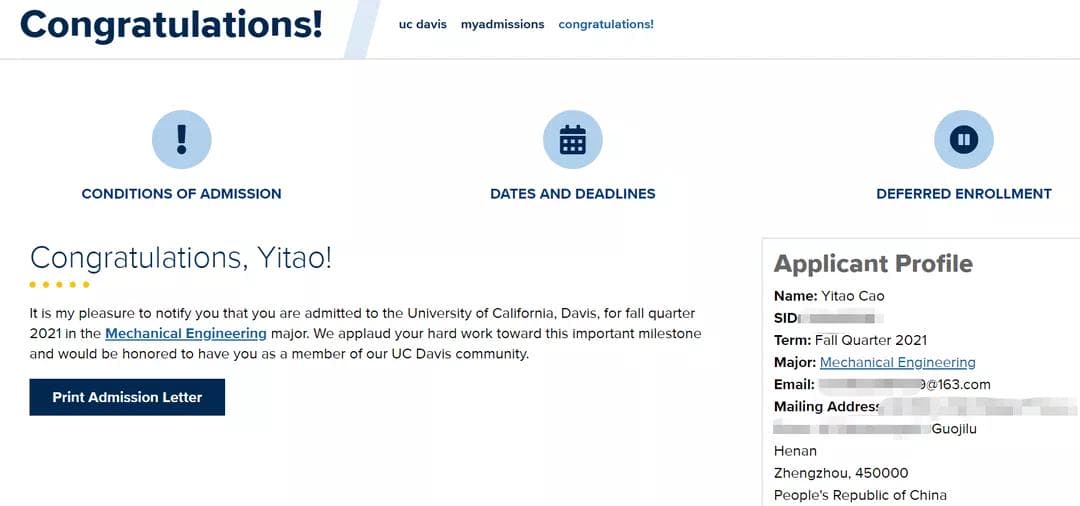Open the myadmissions breadcrumb item
This screenshot has height=506, width=1080.
pyautogui.click(x=503, y=25)
